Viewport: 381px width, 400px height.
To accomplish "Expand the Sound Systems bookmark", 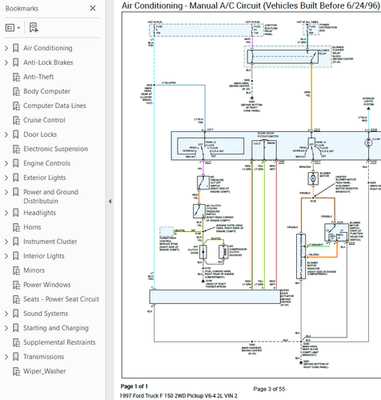I will (6, 314).
